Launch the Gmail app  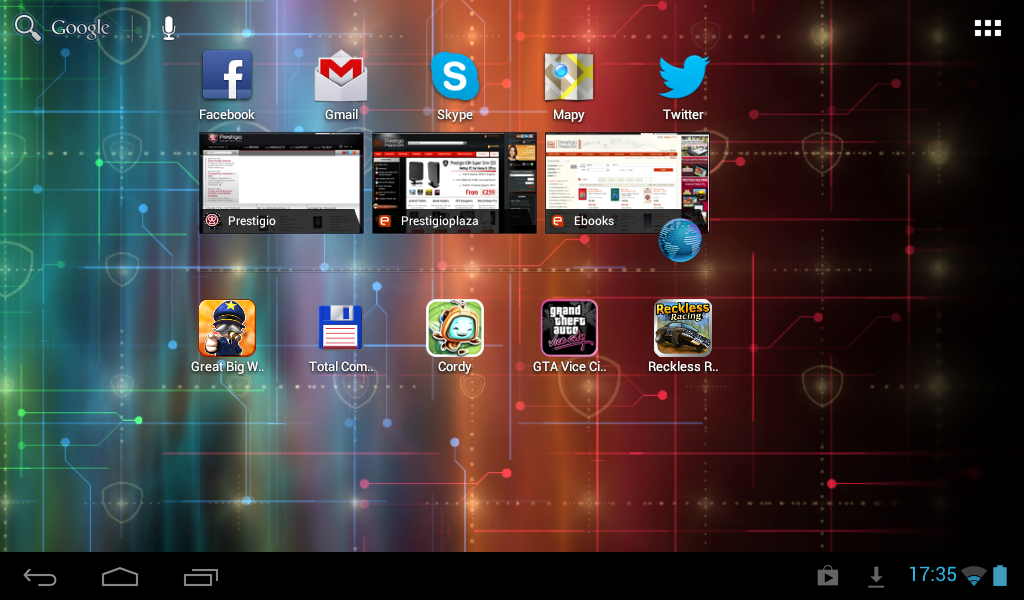point(341,78)
